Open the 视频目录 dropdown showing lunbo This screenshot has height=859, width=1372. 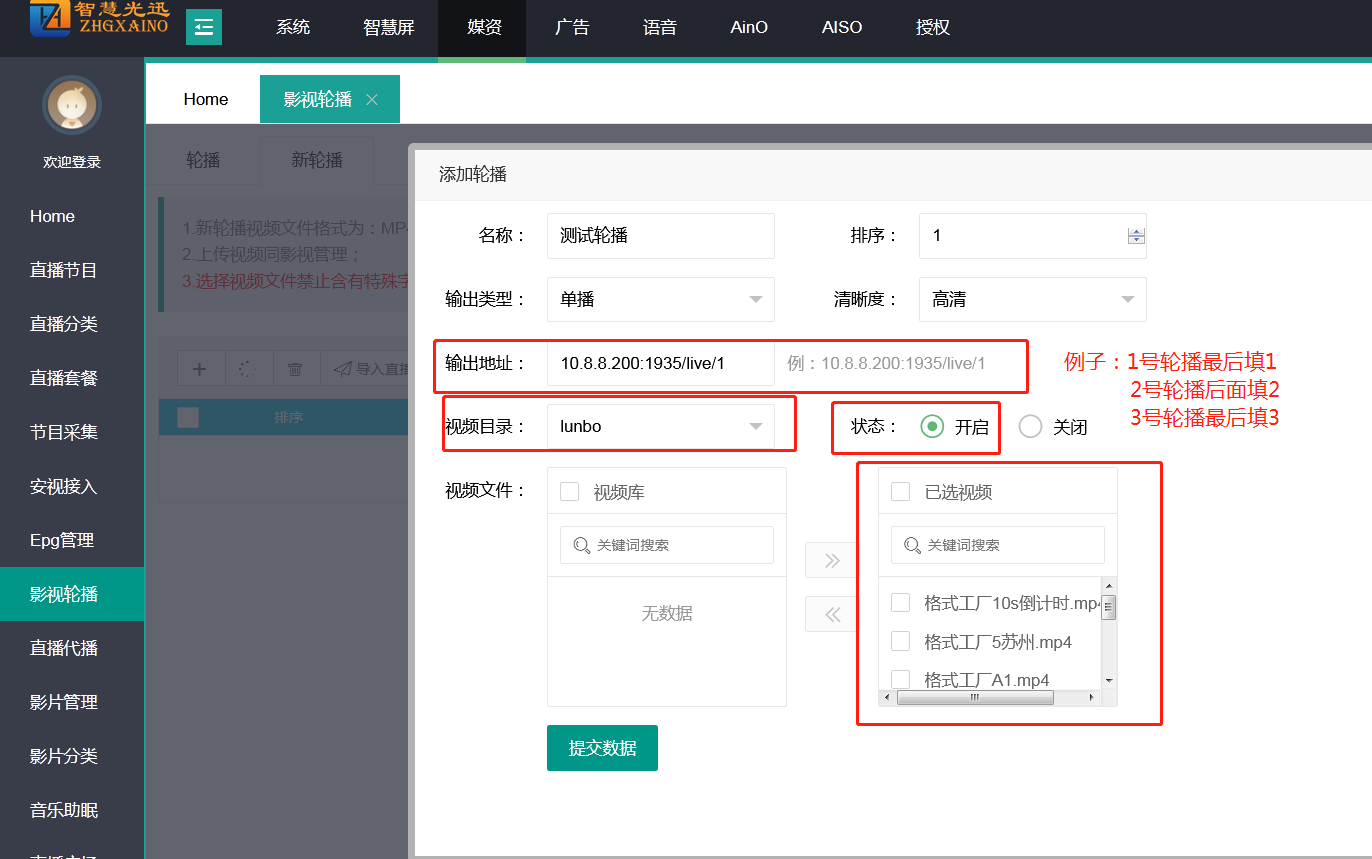point(661,427)
